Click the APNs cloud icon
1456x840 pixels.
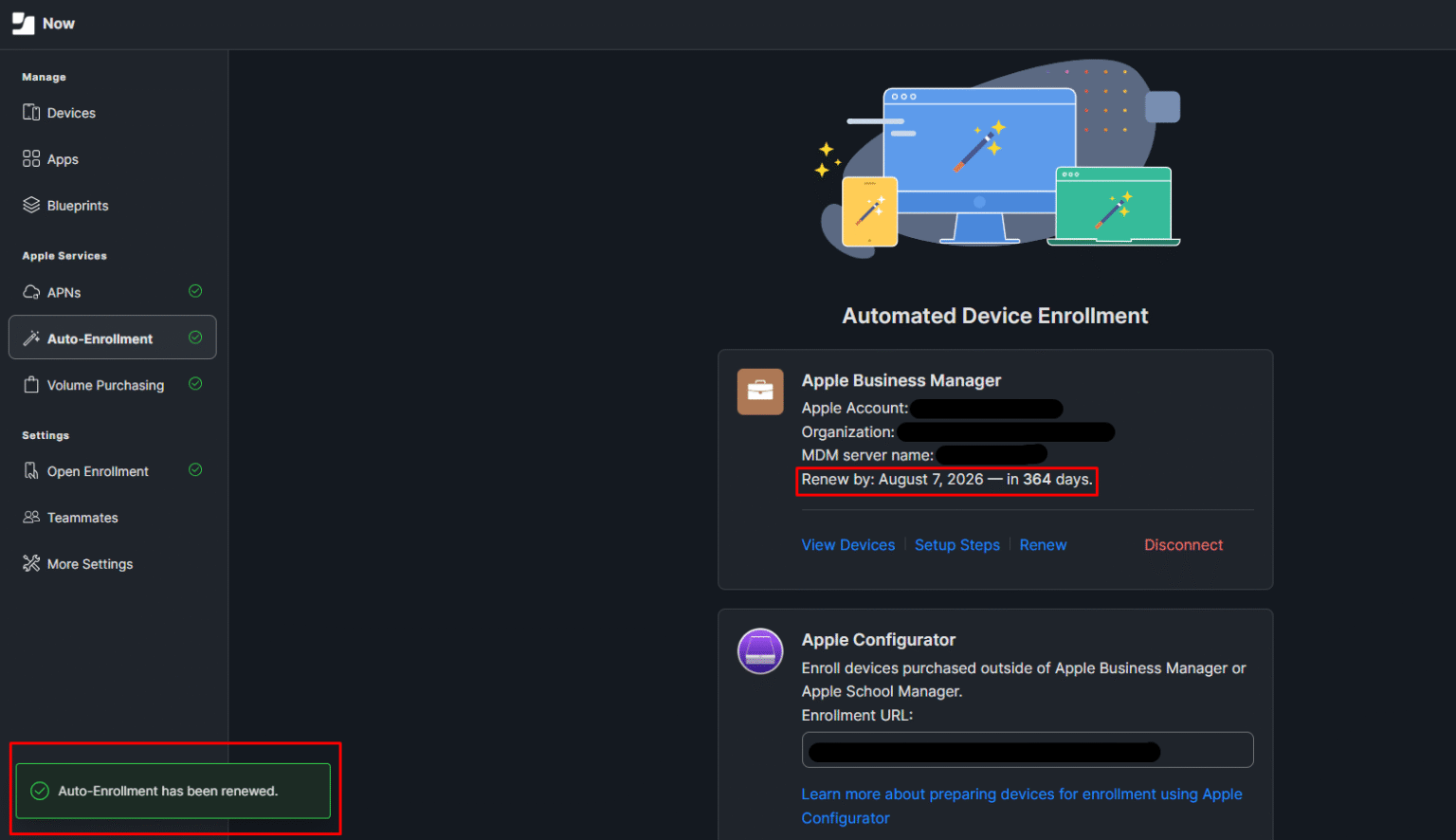click(x=30, y=291)
